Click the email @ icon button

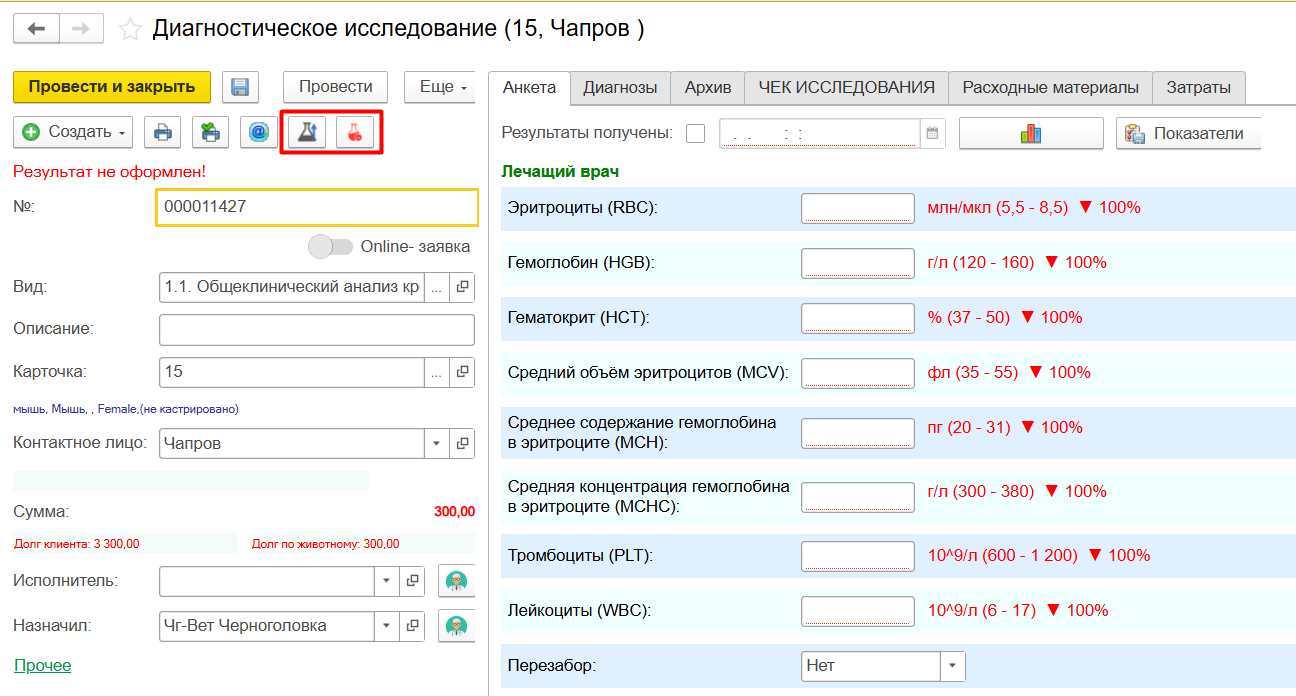[258, 132]
